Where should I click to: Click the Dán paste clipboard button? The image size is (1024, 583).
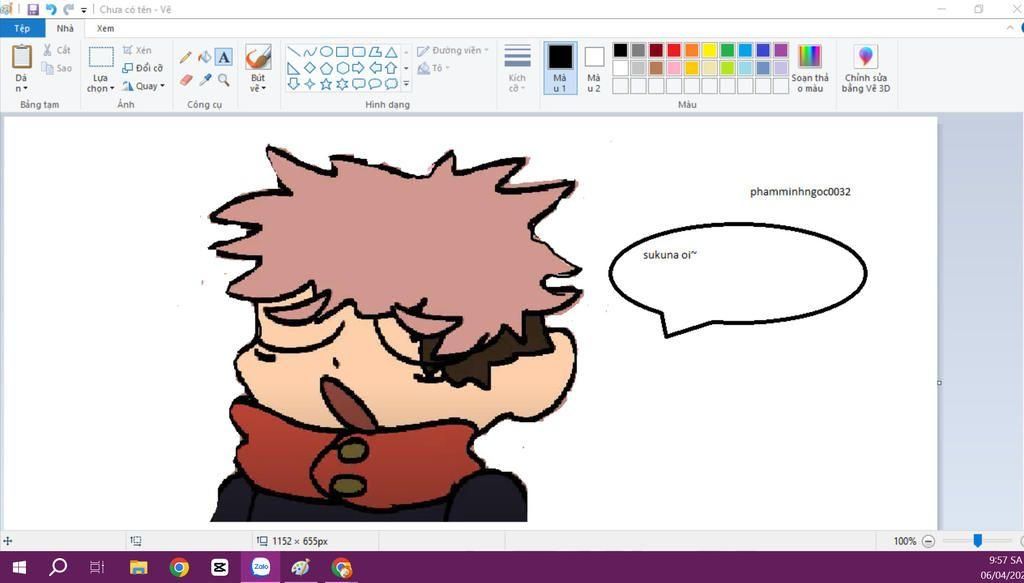pos(22,57)
